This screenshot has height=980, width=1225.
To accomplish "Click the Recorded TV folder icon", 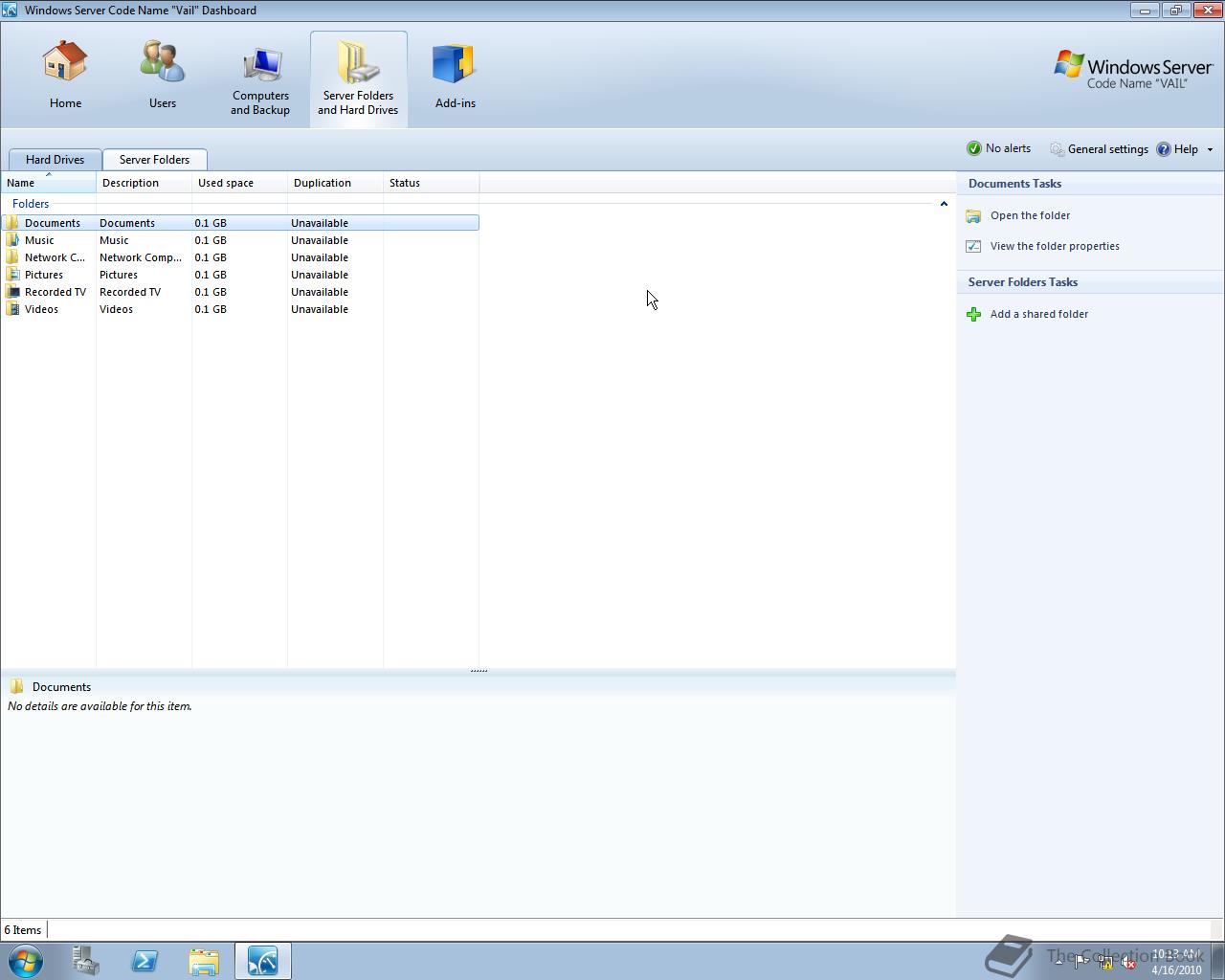I will pos(12,292).
